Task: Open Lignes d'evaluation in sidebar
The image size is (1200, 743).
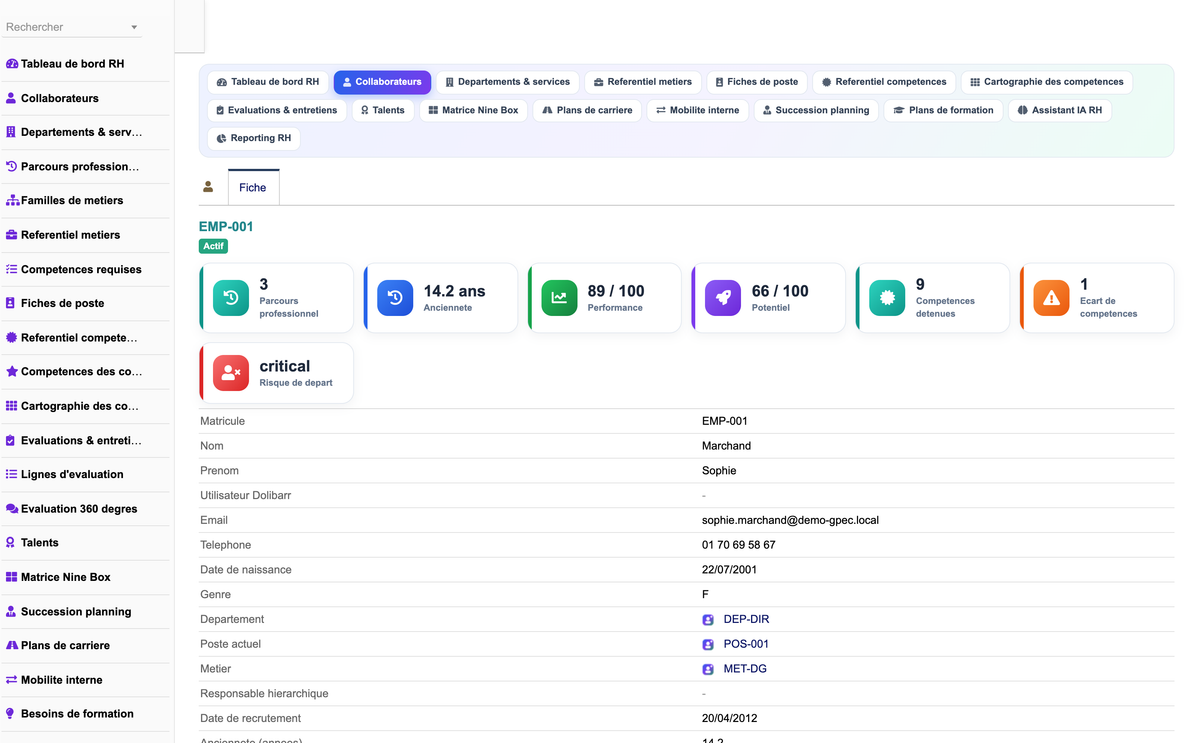Action: point(72,474)
